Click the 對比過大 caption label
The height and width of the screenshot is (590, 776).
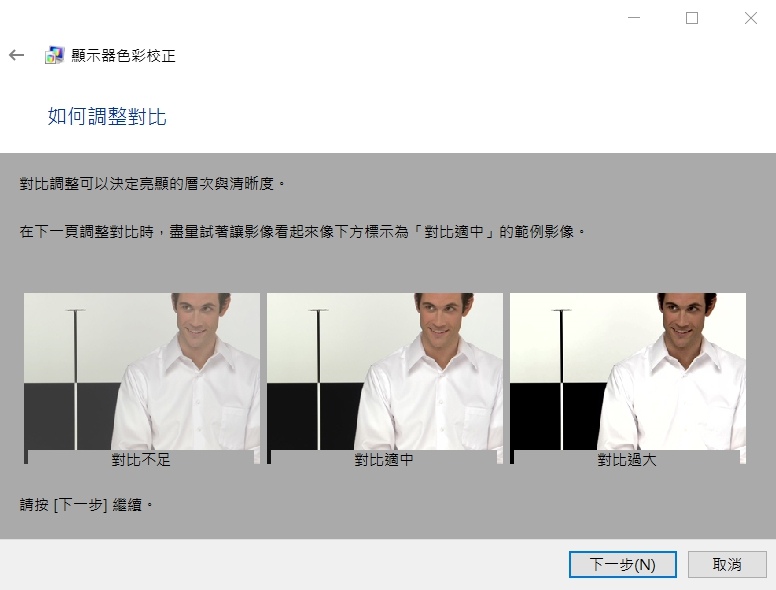click(627, 460)
